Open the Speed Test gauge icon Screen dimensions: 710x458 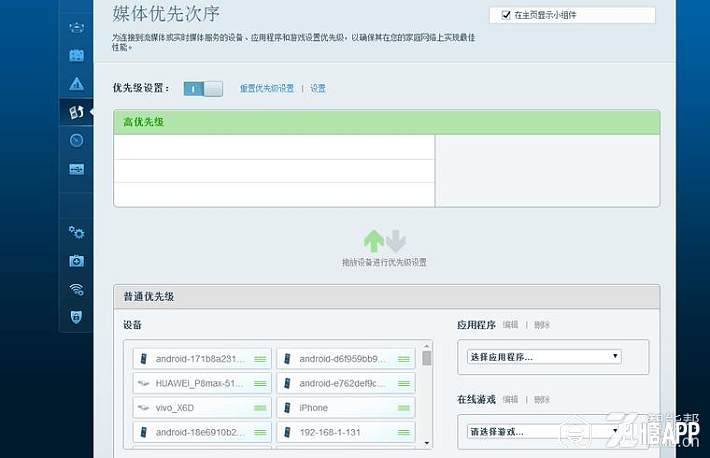(x=76, y=140)
